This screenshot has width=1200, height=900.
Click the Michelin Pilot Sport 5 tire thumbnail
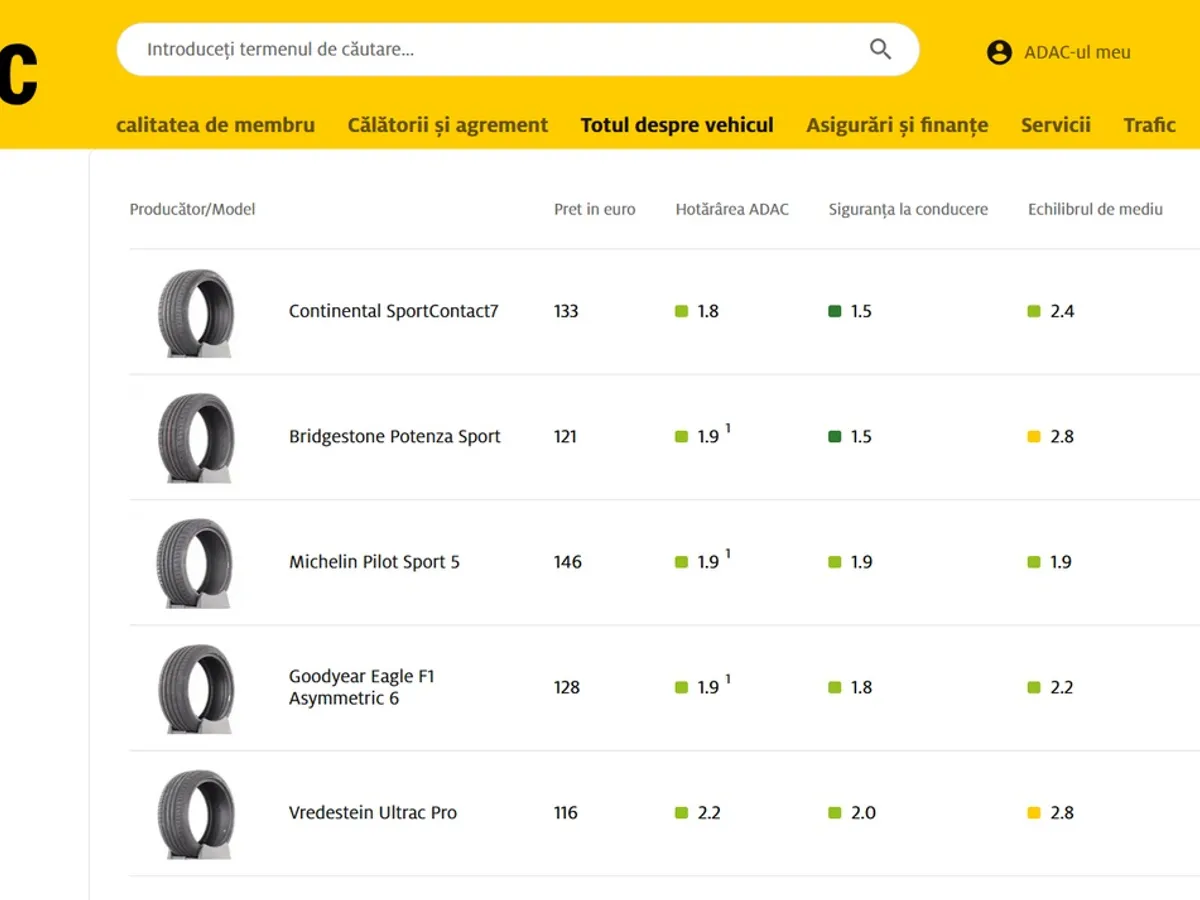(x=196, y=562)
